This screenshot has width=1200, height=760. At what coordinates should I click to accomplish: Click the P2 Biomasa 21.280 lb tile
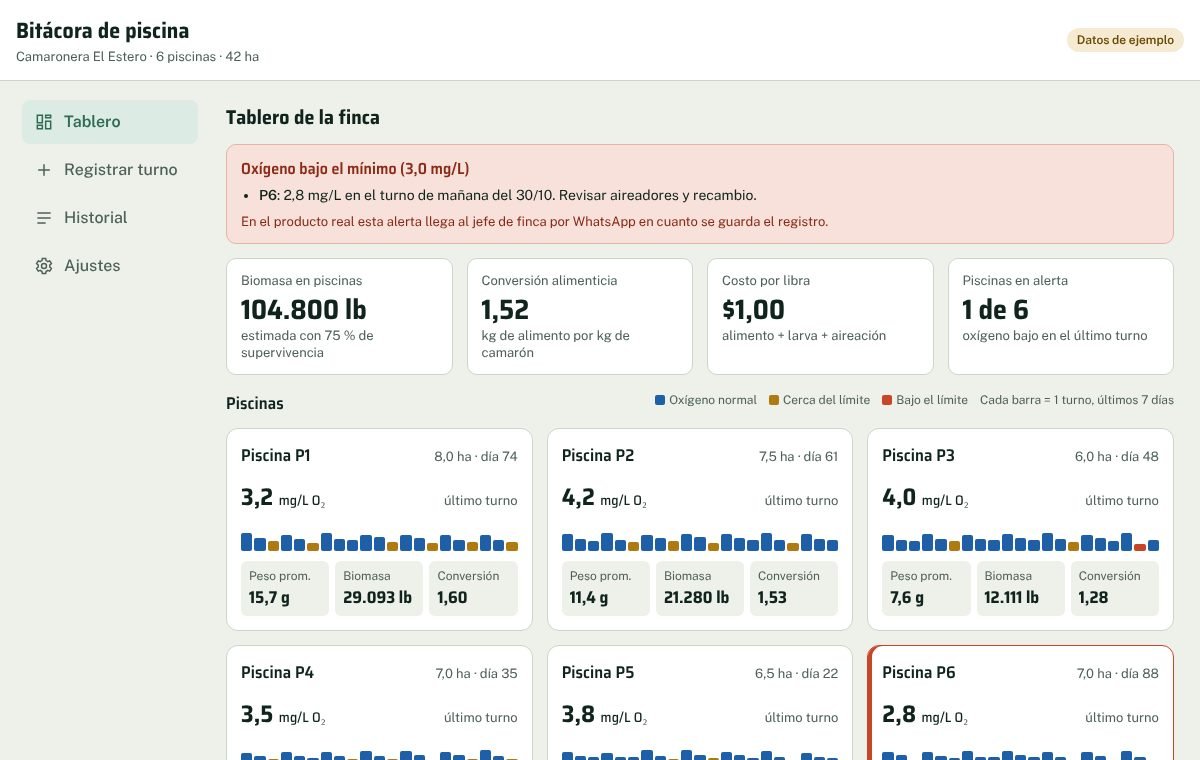[700, 588]
